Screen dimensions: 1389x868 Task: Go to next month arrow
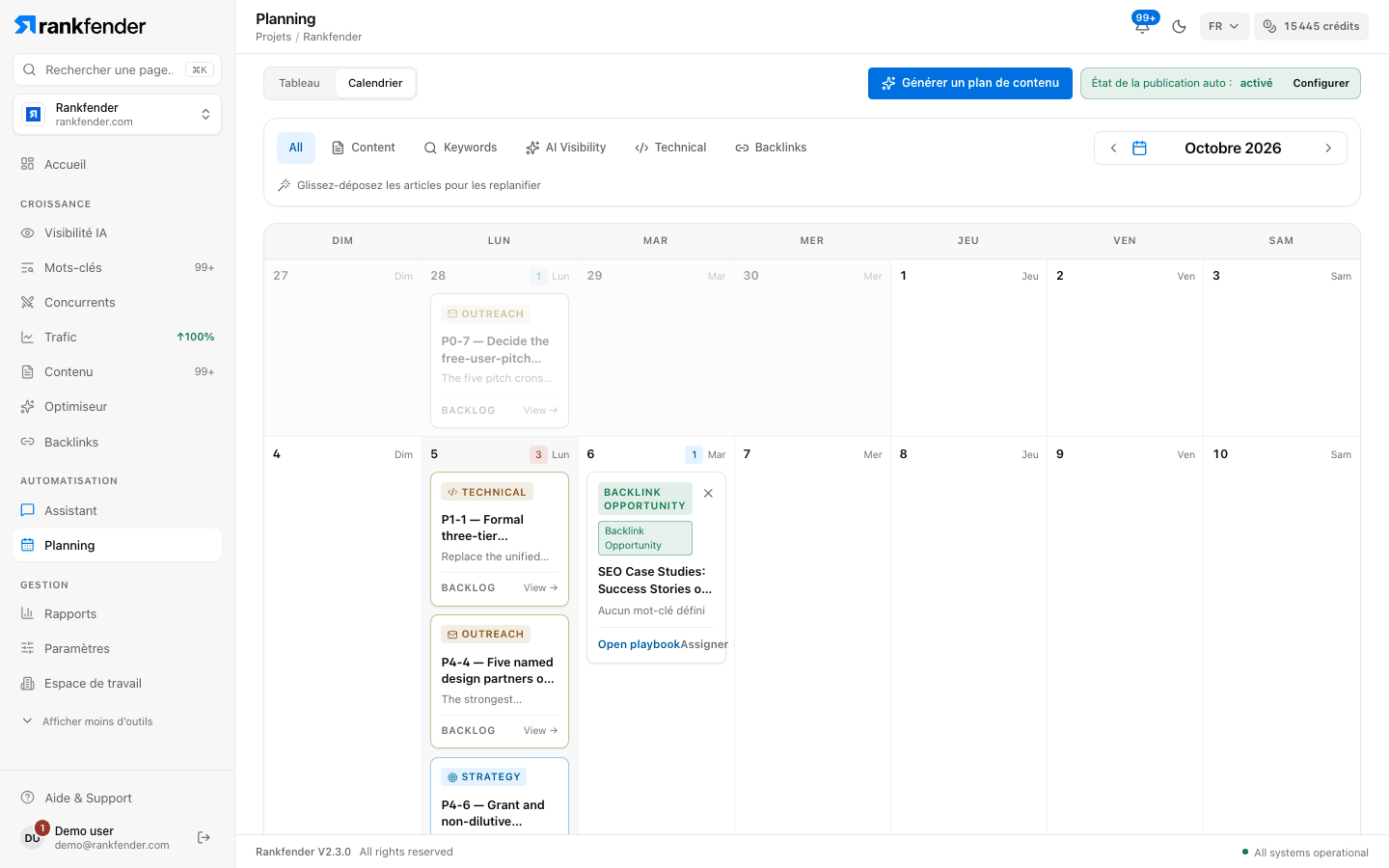1328,148
